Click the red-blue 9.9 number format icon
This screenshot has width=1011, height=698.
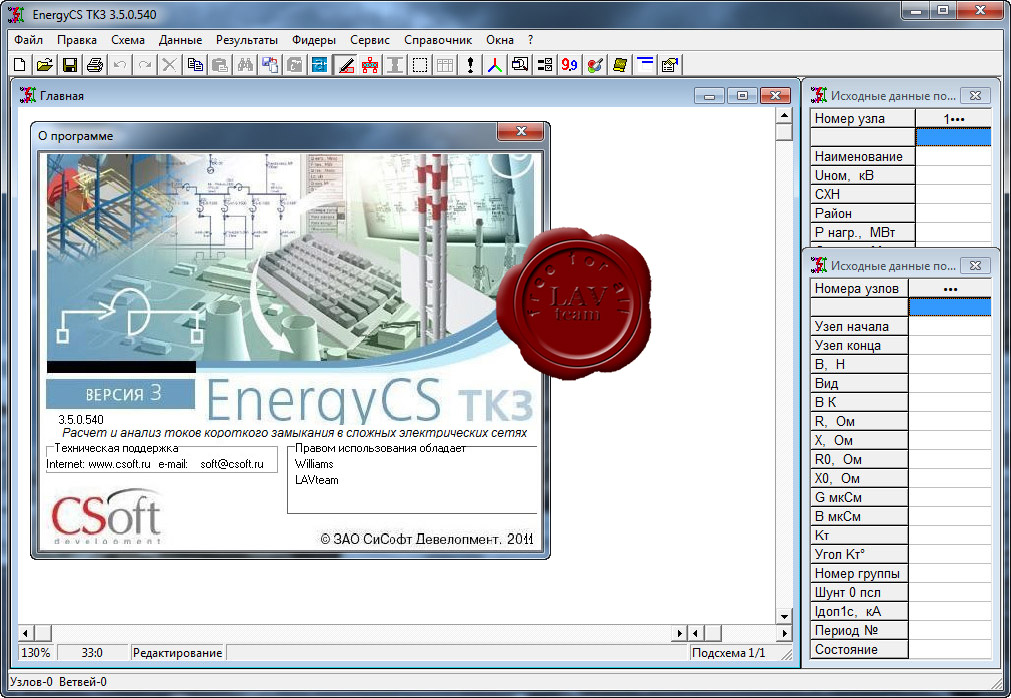coord(569,64)
